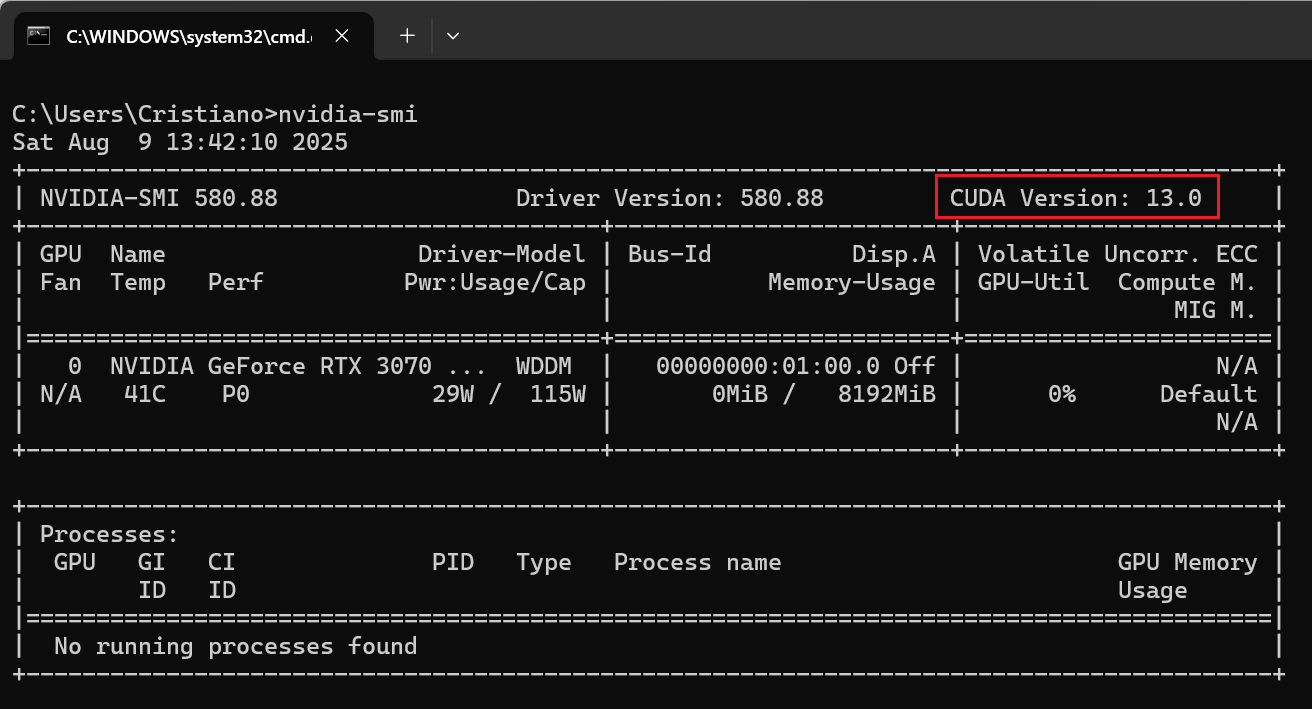The image size is (1312, 709).
Task: Click the 8192MiB total memory value
Action: pyautogui.click(x=887, y=394)
